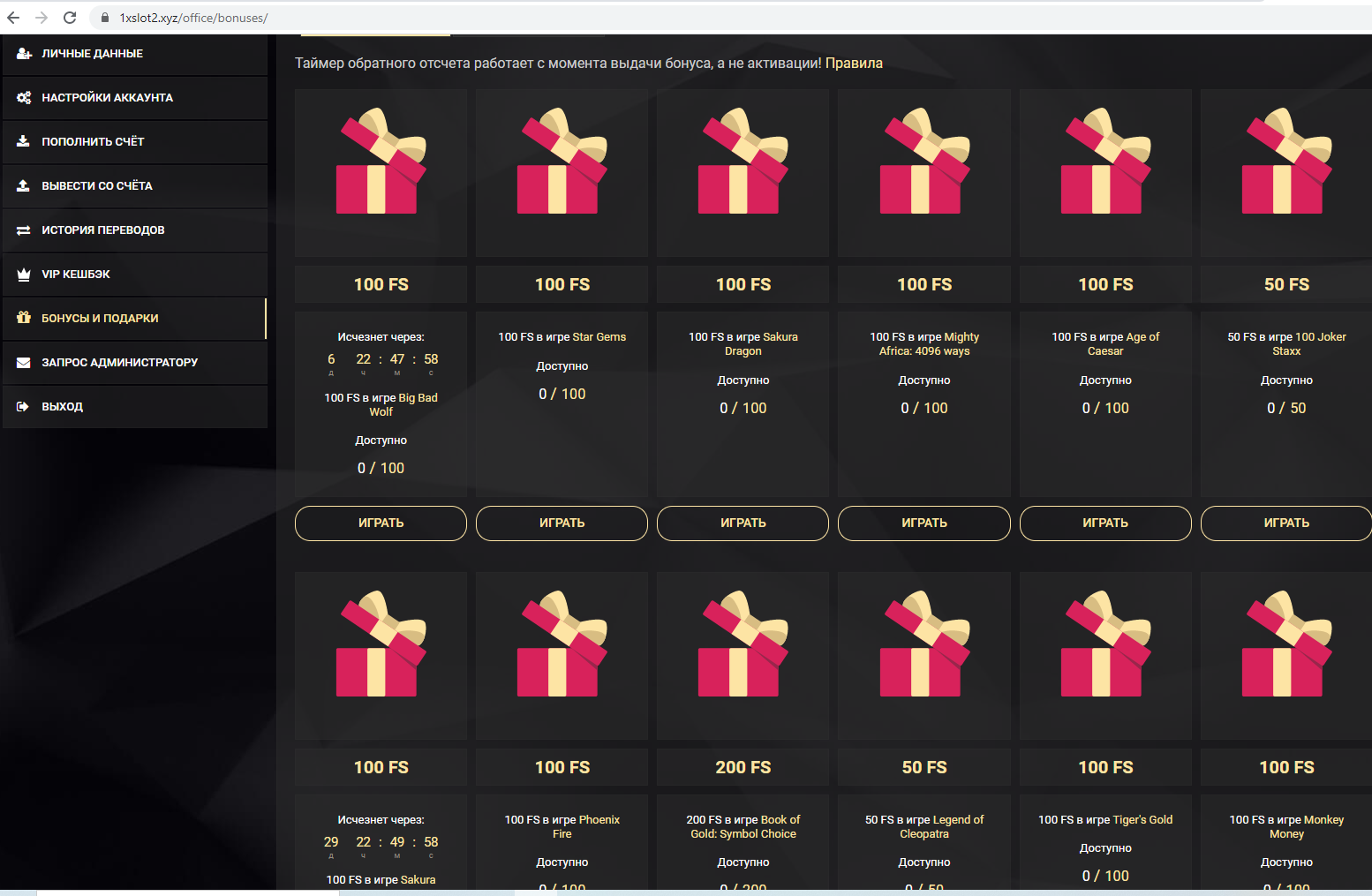
Task: Reload the page with refresh icon
Action: (x=70, y=18)
